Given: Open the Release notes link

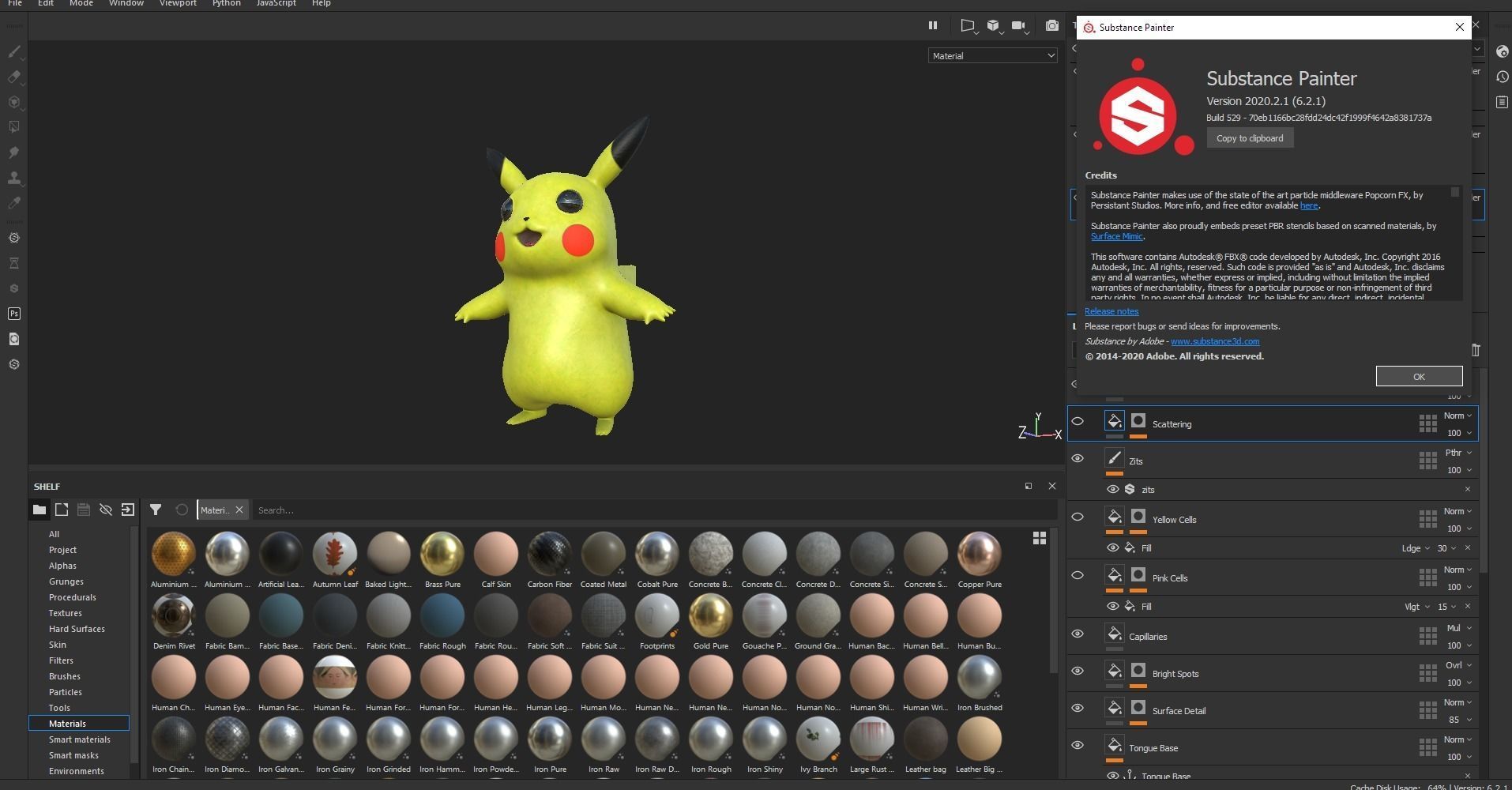Looking at the screenshot, I should [x=1111, y=311].
